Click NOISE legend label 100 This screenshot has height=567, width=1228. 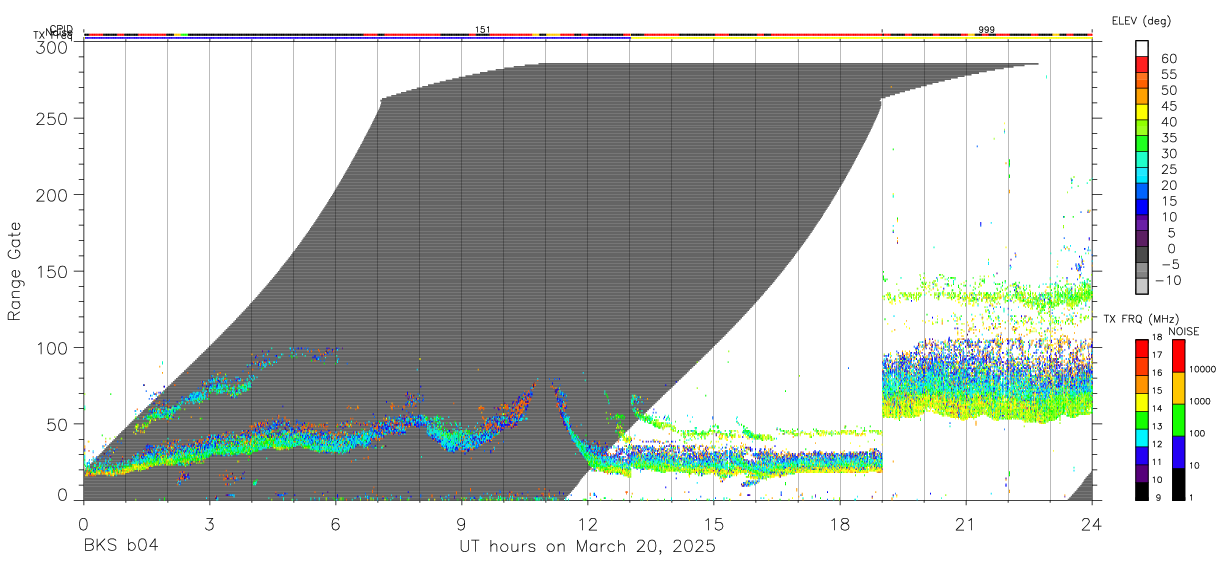(x=1199, y=433)
